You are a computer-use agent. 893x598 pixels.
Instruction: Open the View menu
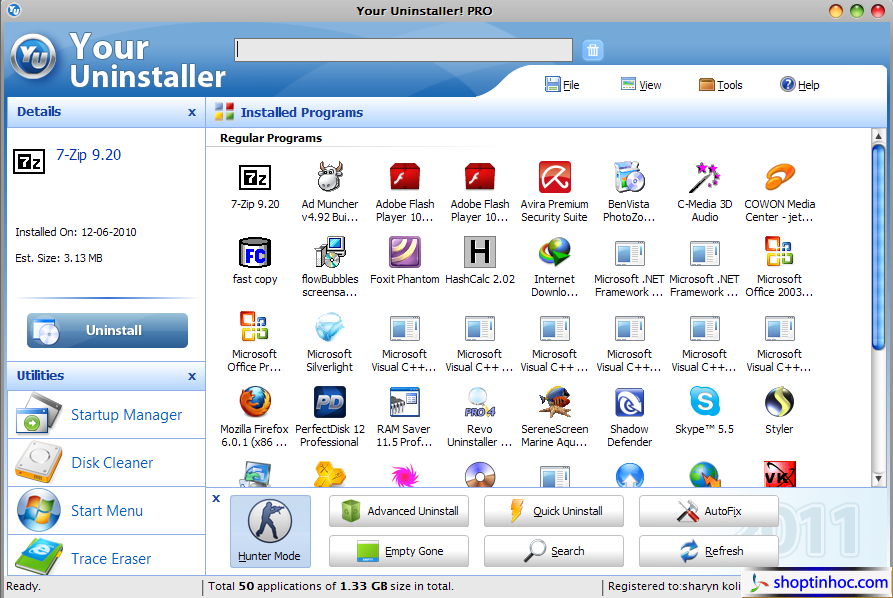coord(641,85)
